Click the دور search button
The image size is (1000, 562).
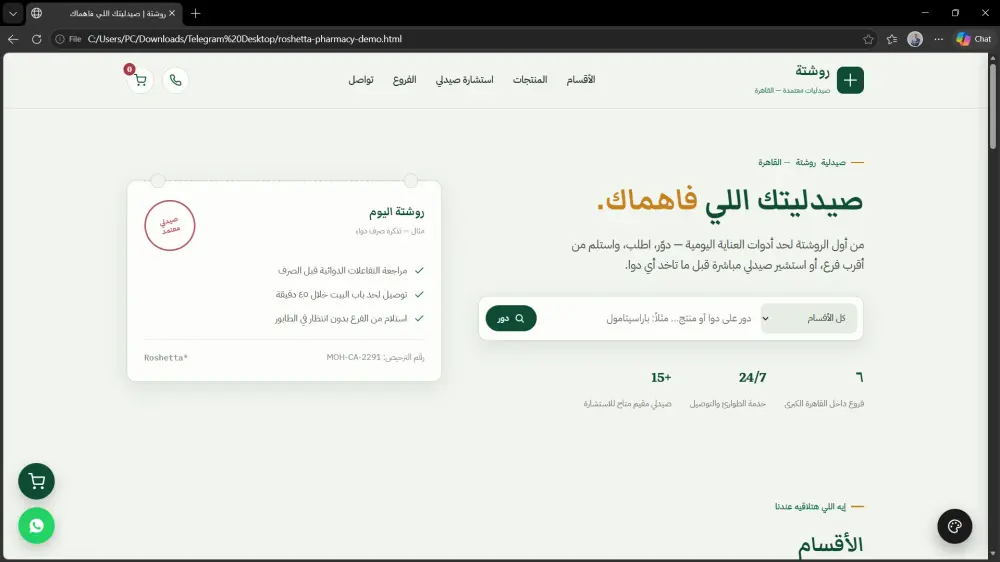[511, 318]
